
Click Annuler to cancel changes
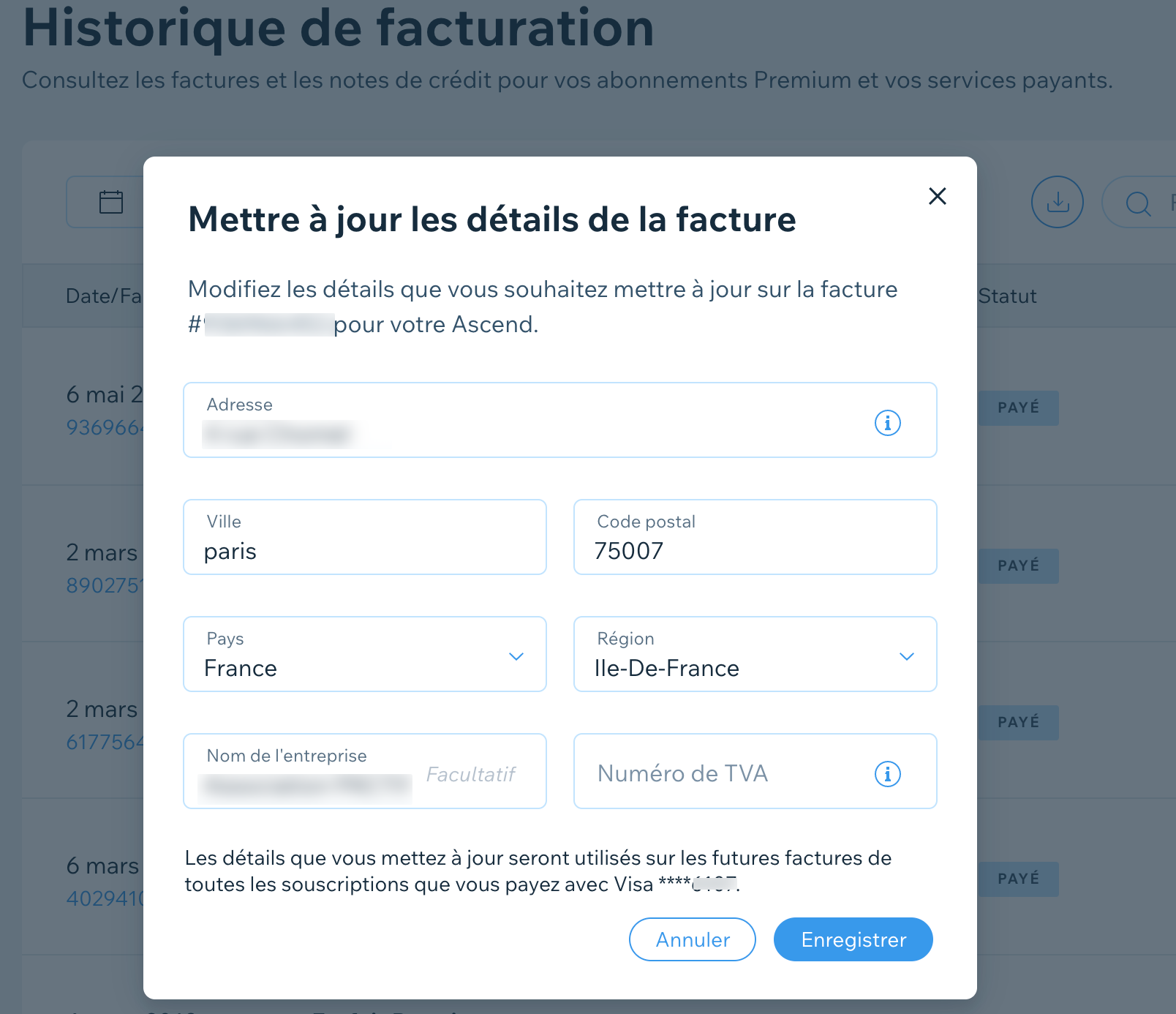click(x=692, y=939)
